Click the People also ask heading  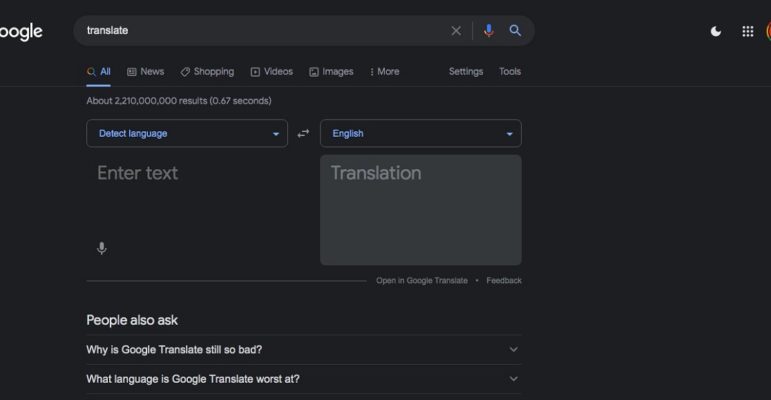[132, 320]
